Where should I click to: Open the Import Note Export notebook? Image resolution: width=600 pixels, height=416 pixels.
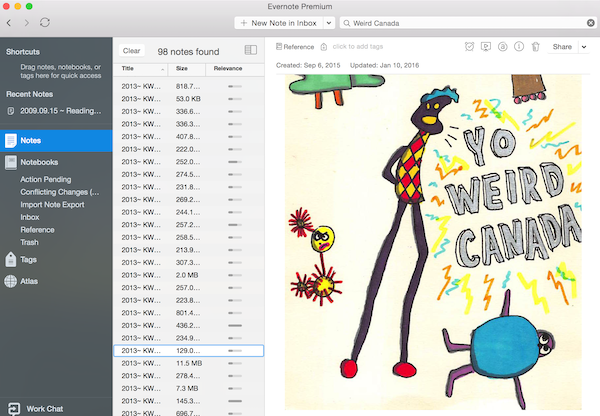(x=52, y=204)
